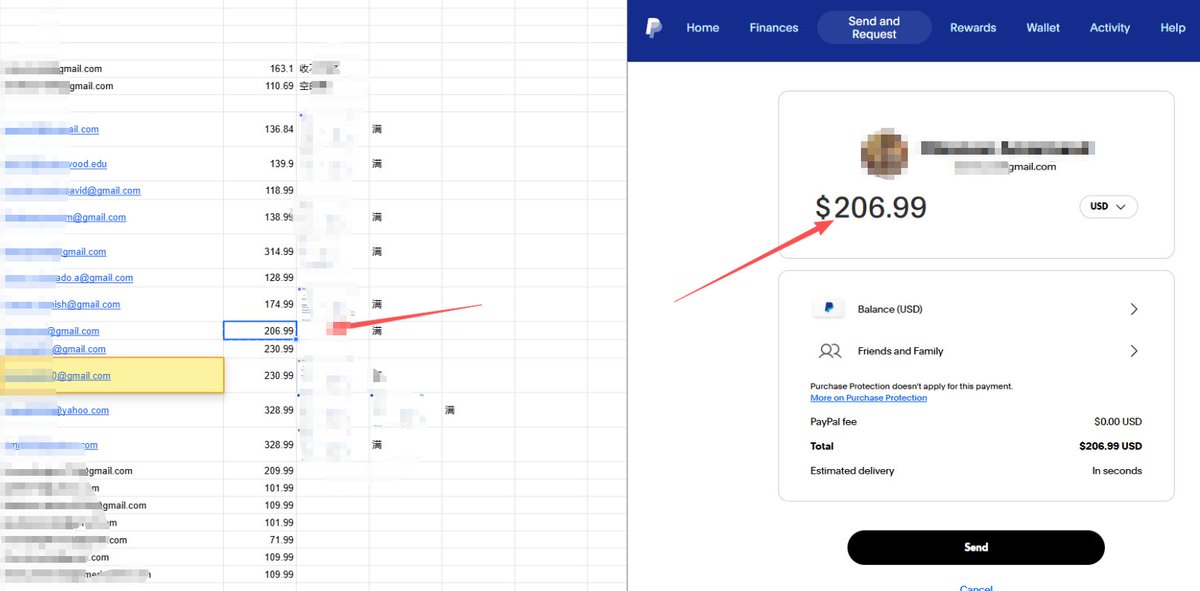The width and height of the screenshot is (1200, 591).
Task: Click the 'Estimated delivery' label
Action: click(852, 471)
